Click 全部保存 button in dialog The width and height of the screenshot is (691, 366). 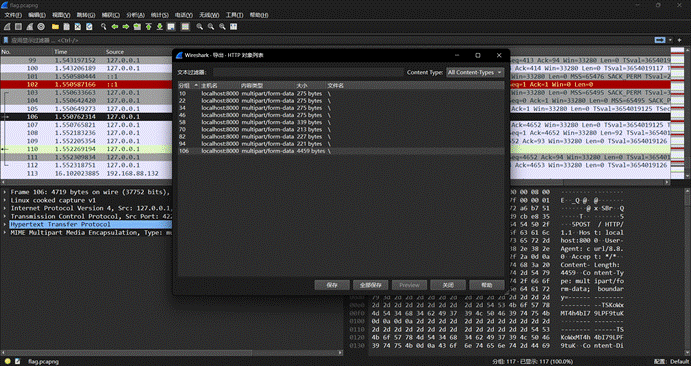[x=370, y=285]
